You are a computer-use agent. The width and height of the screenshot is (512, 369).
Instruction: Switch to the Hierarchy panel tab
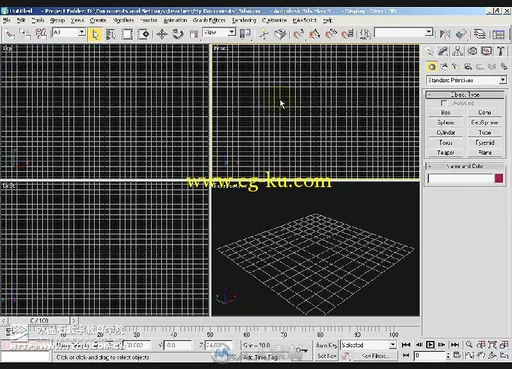(x=458, y=51)
